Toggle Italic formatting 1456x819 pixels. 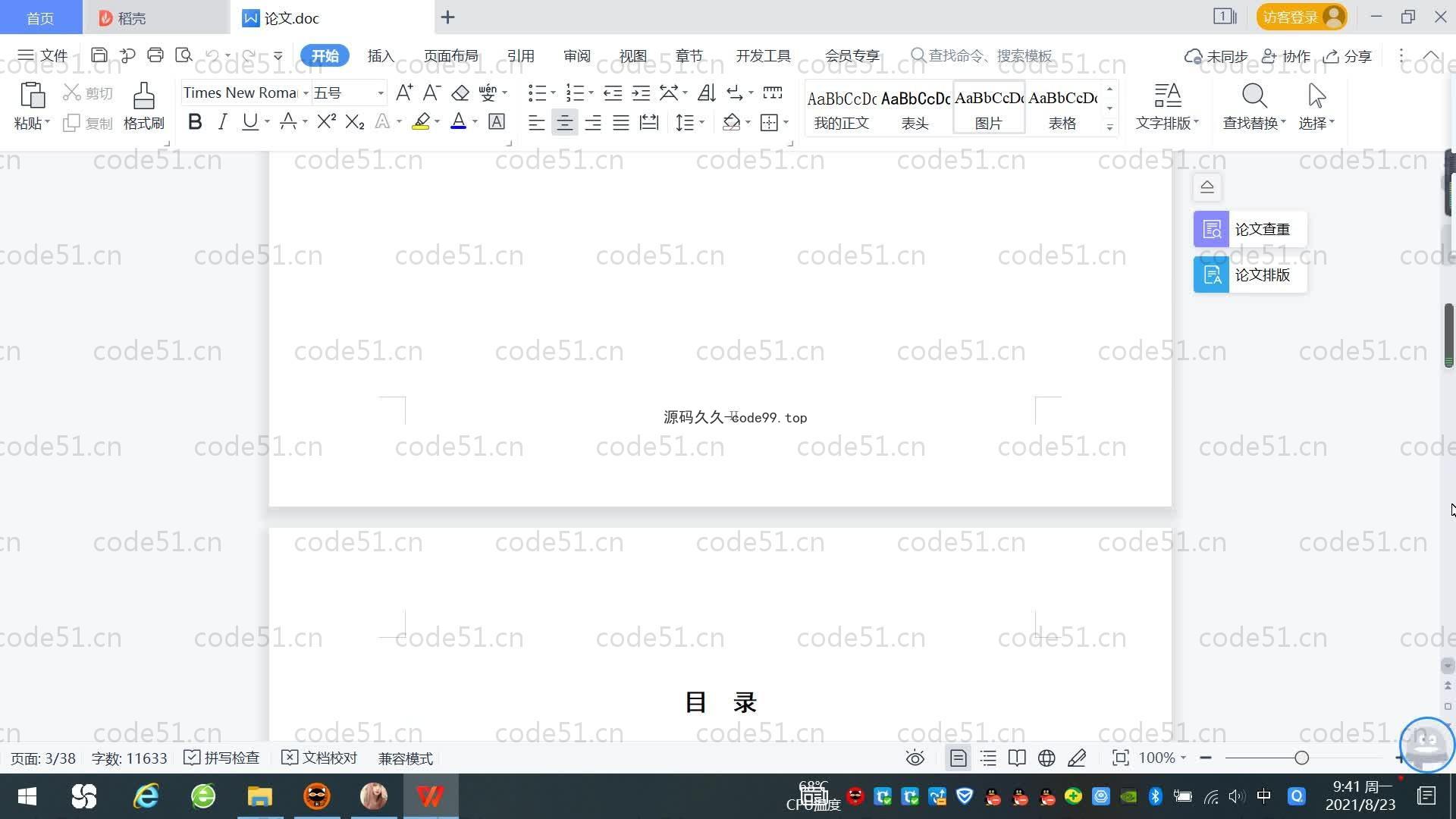(222, 122)
